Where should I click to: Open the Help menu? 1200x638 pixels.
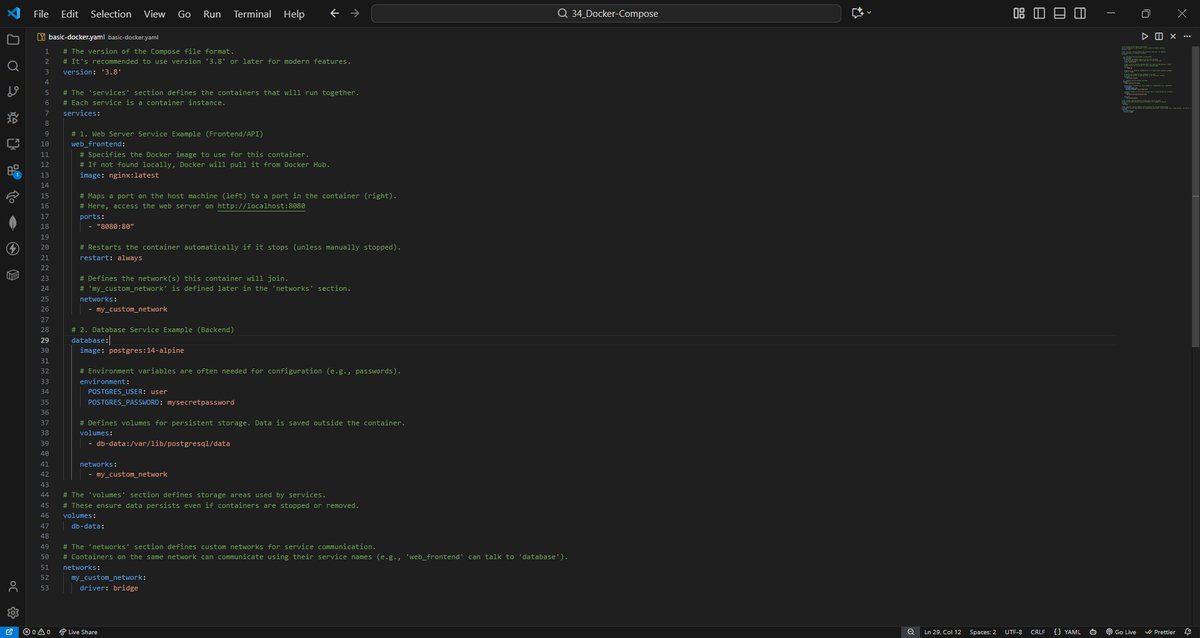tap(294, 14)
